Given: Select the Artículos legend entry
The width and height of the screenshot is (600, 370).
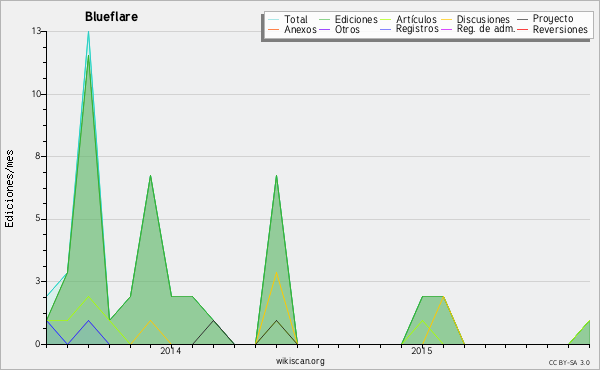Looking at the screenshot, I should click(x=416, y=19).
